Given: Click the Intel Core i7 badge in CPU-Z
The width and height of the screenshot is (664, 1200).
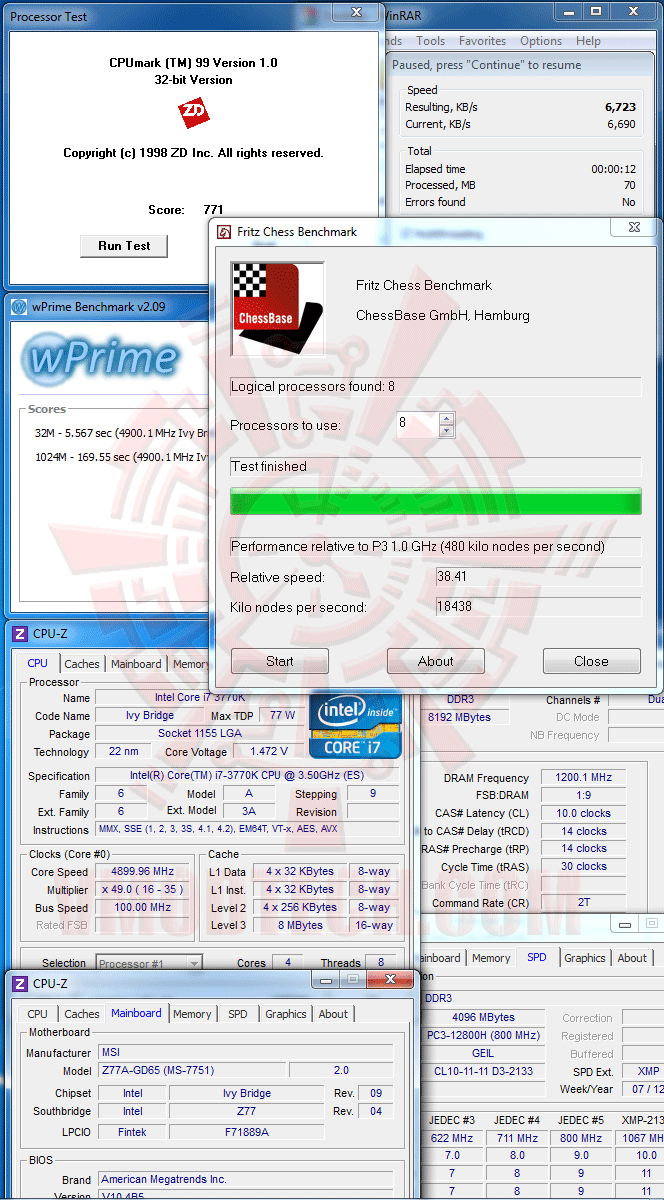Looking at the screenshot, I should [x=356, y=724].
